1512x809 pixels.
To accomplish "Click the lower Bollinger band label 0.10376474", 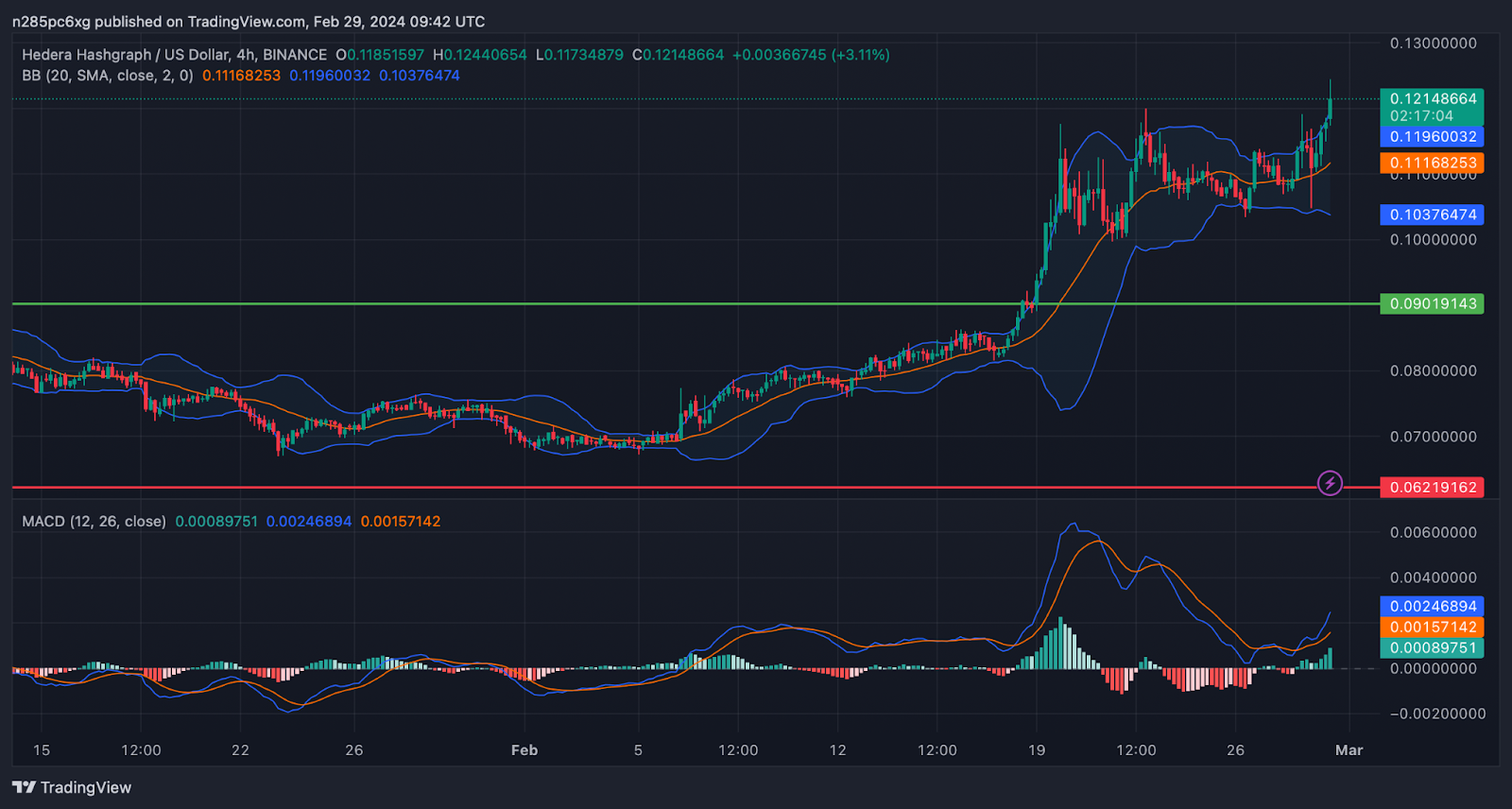I will [x=1433, y=215].
